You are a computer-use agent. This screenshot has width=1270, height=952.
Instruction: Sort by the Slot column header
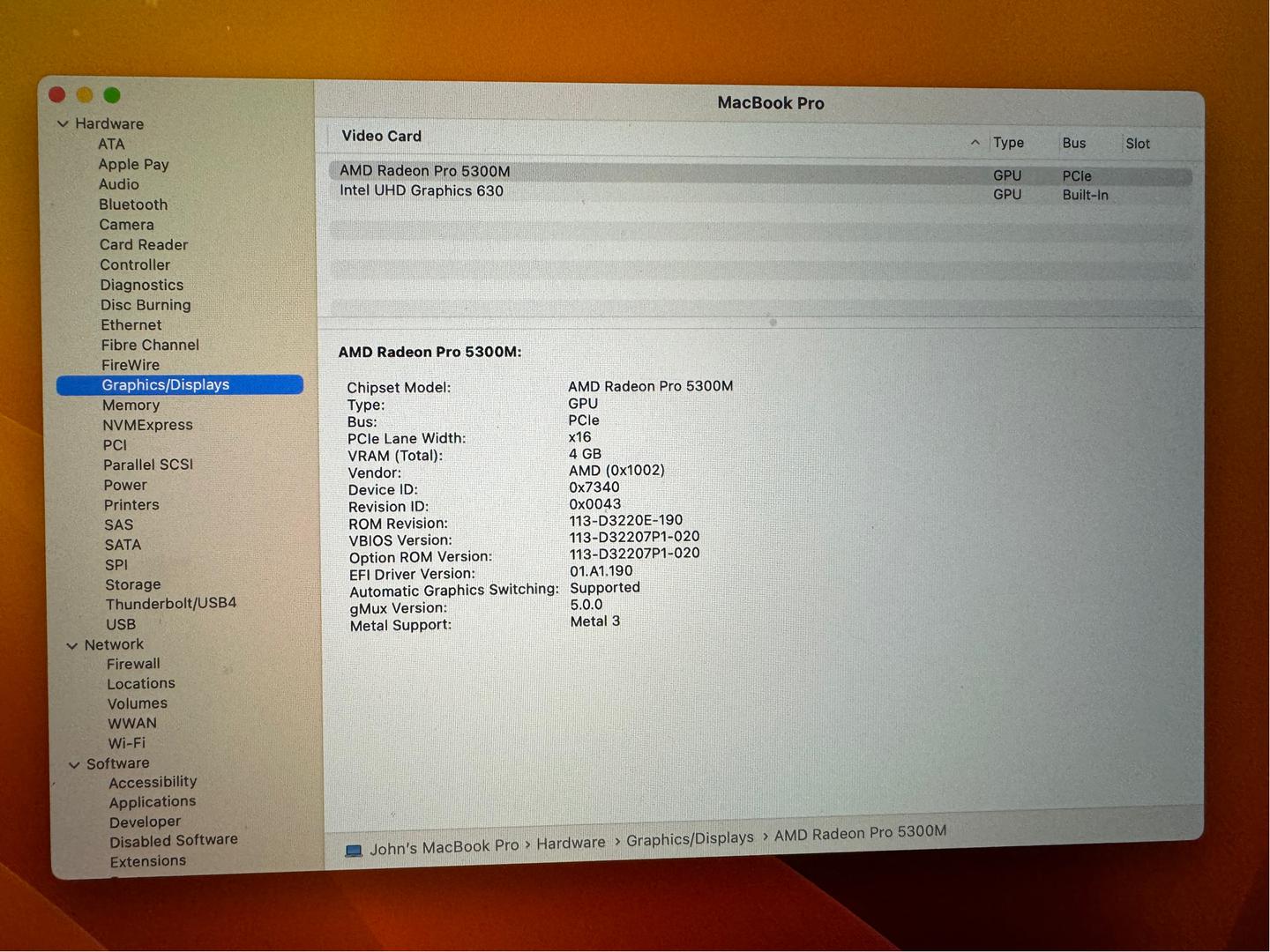coord(1138,144)
